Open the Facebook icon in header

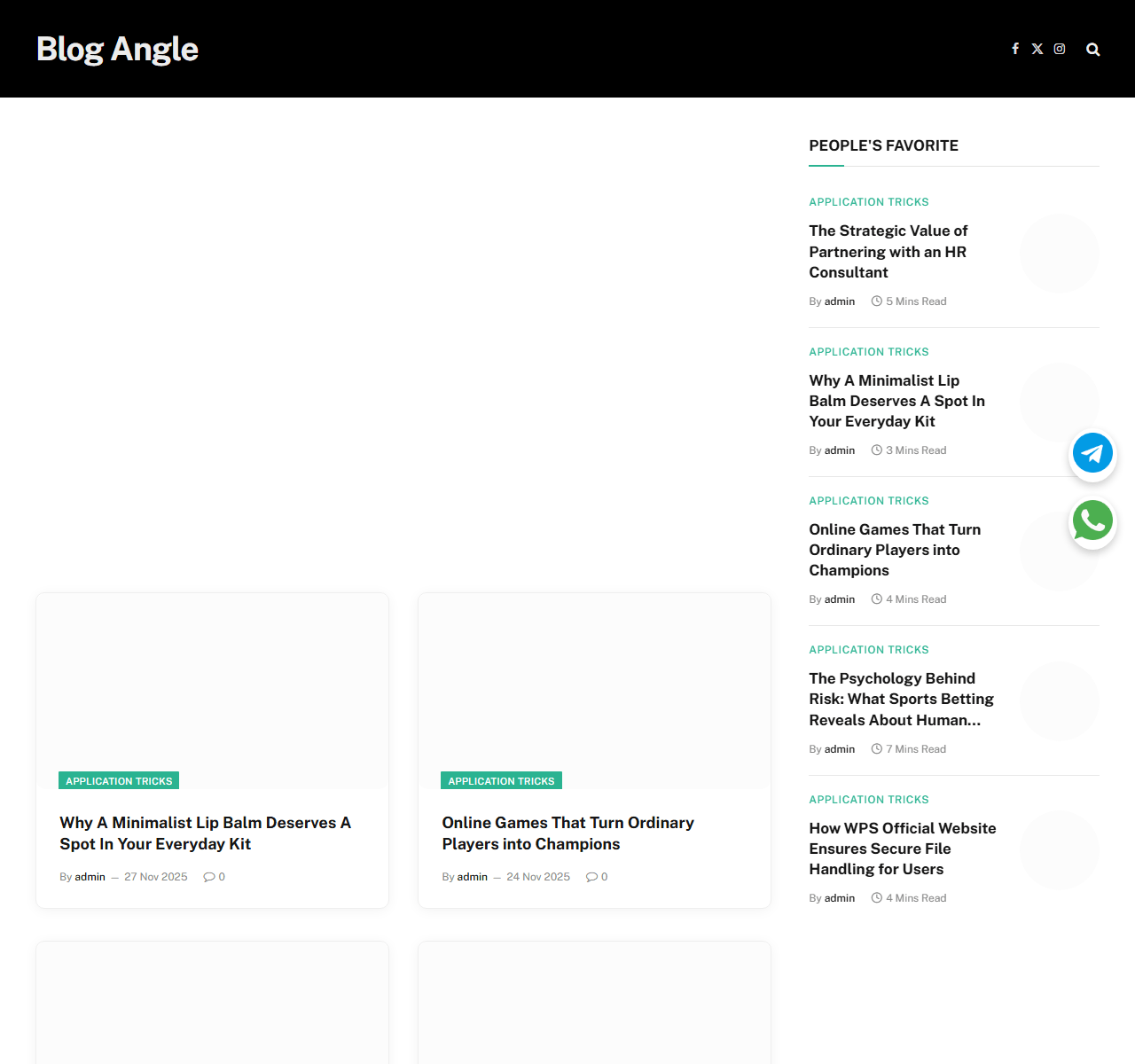pyautogui.click(x=1015, y=49)
